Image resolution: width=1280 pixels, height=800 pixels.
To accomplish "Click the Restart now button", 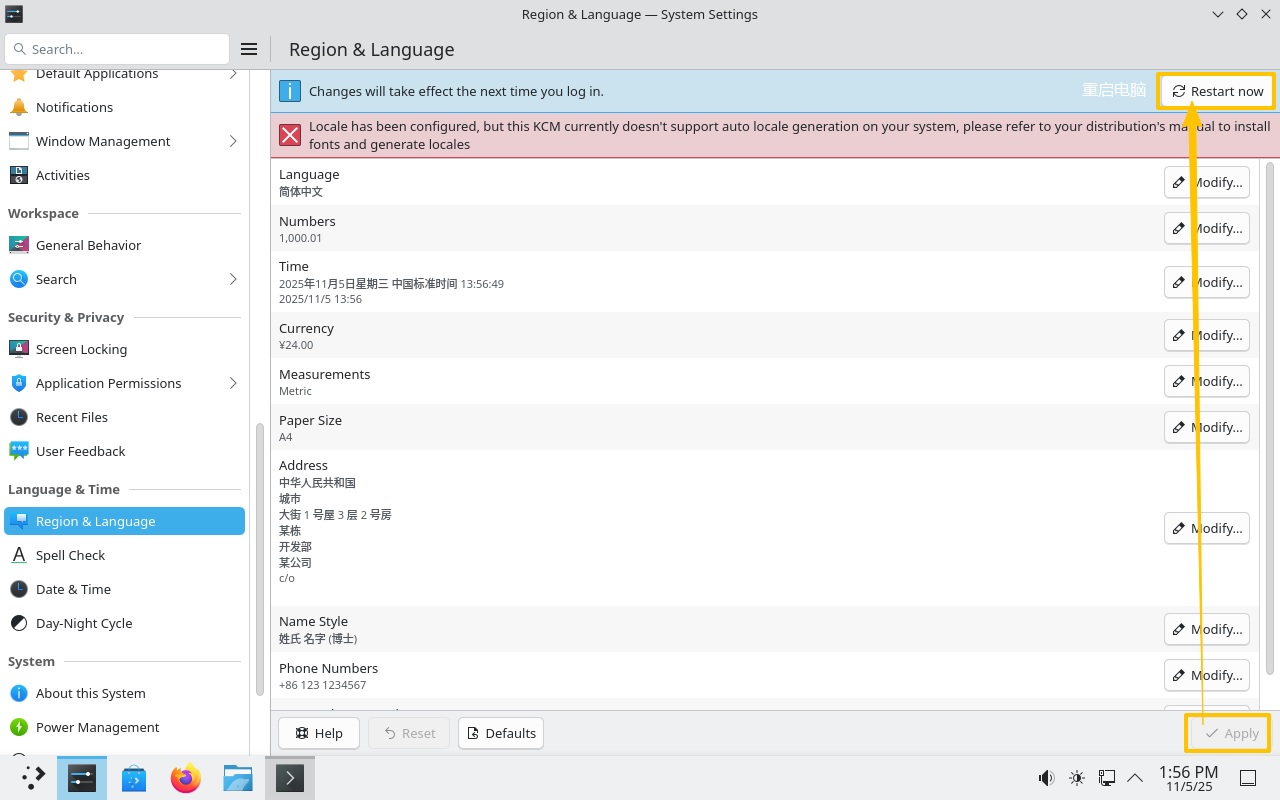I will tap(1217, 91).
